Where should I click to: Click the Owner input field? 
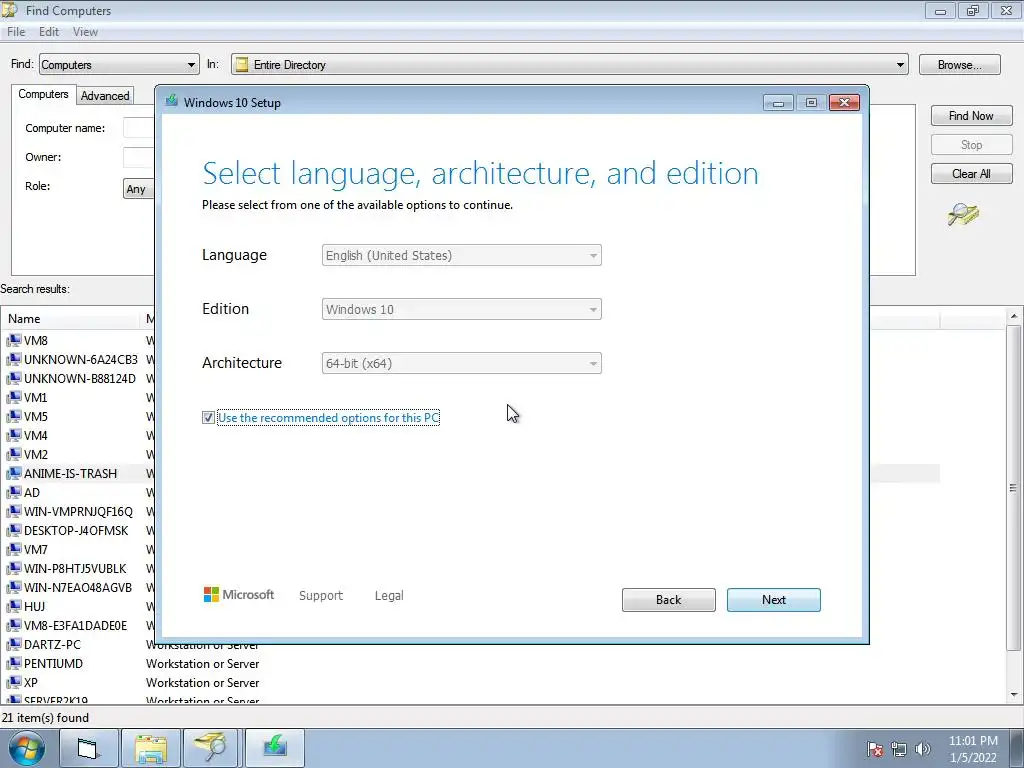pos(138,157)
